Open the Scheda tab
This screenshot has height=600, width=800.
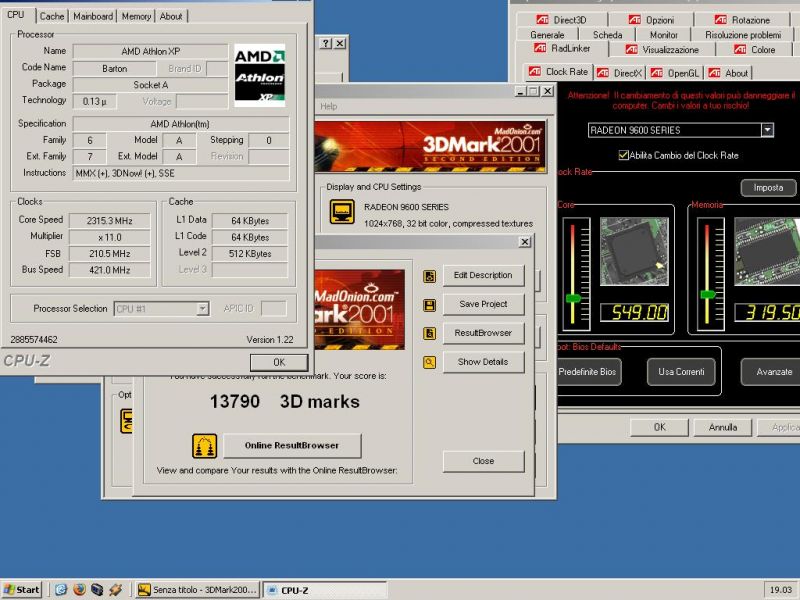pyautogui.click(x=607, y=35)
